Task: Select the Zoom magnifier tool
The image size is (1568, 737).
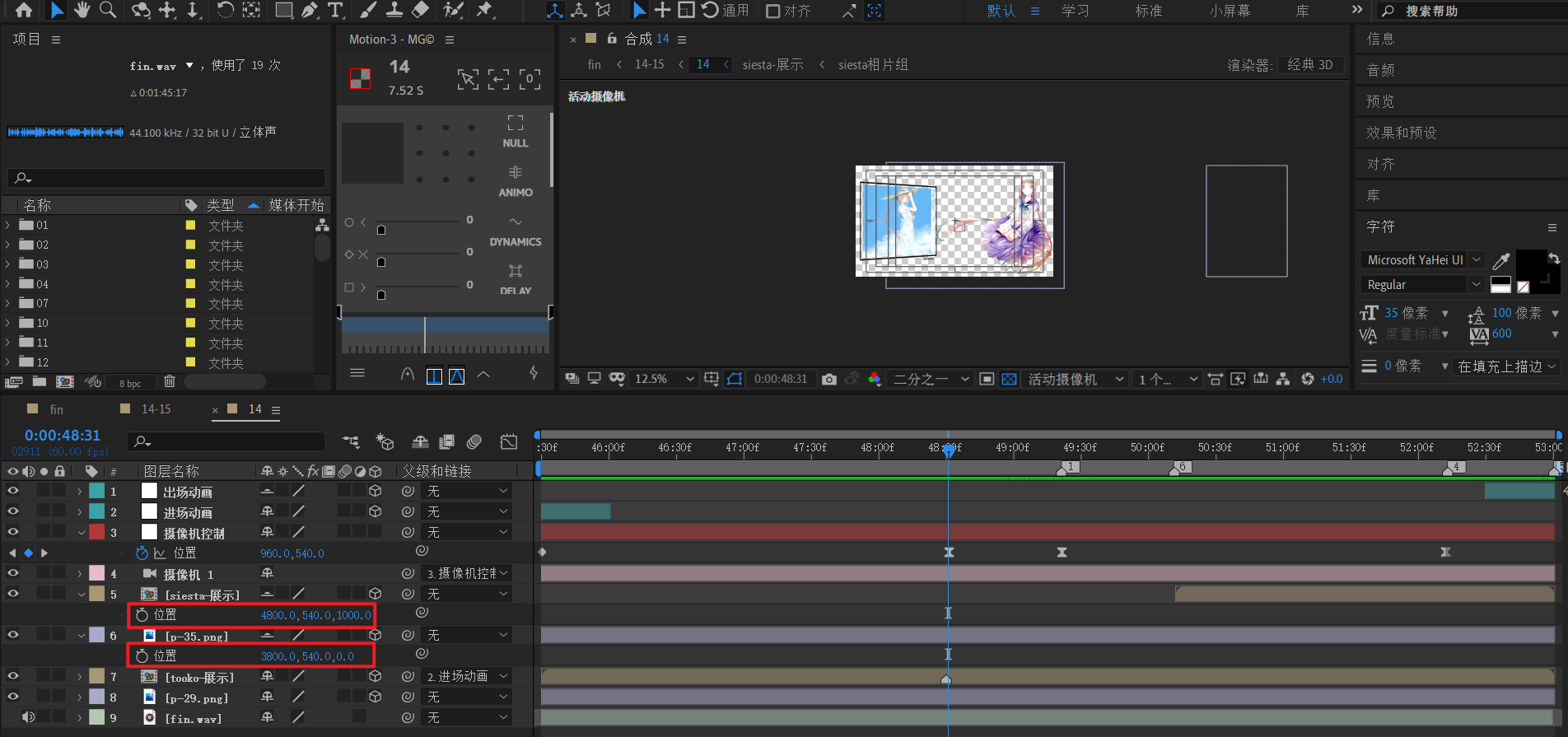Action: click(x=108, y=10)
